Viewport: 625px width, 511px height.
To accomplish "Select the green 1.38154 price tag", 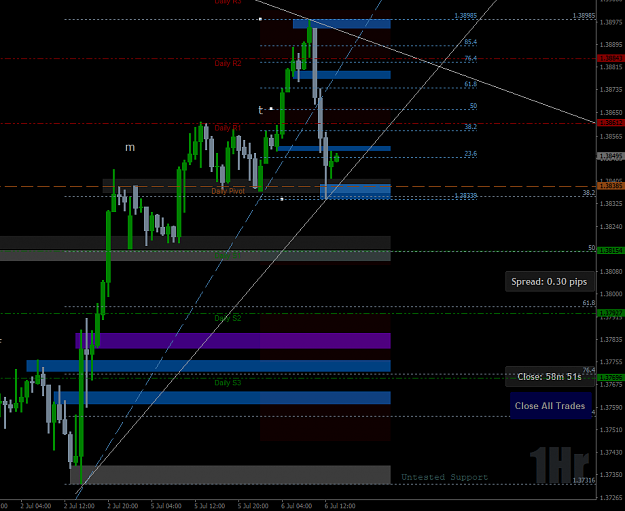I will coord(610,251).
